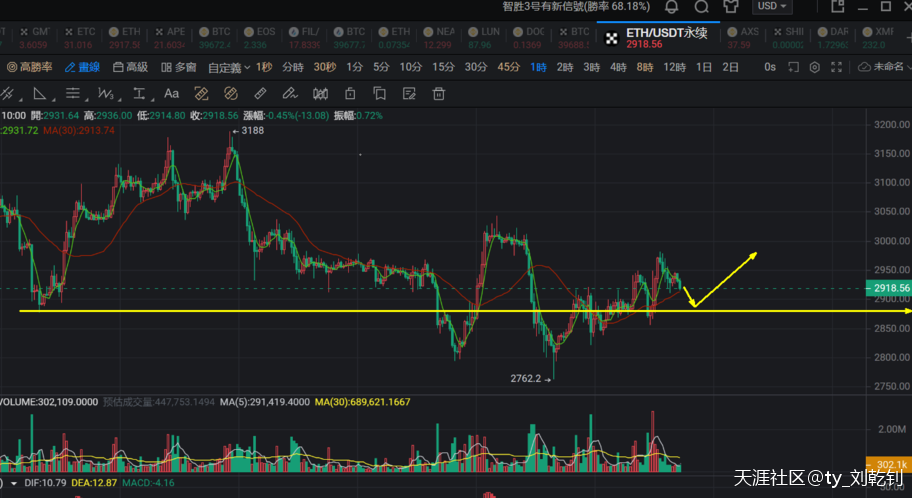Image resolution: width=912 pixels, height=498 pixels.
Task: Toggle the 畫線 drawing mode
Action: tap(82, 67)
